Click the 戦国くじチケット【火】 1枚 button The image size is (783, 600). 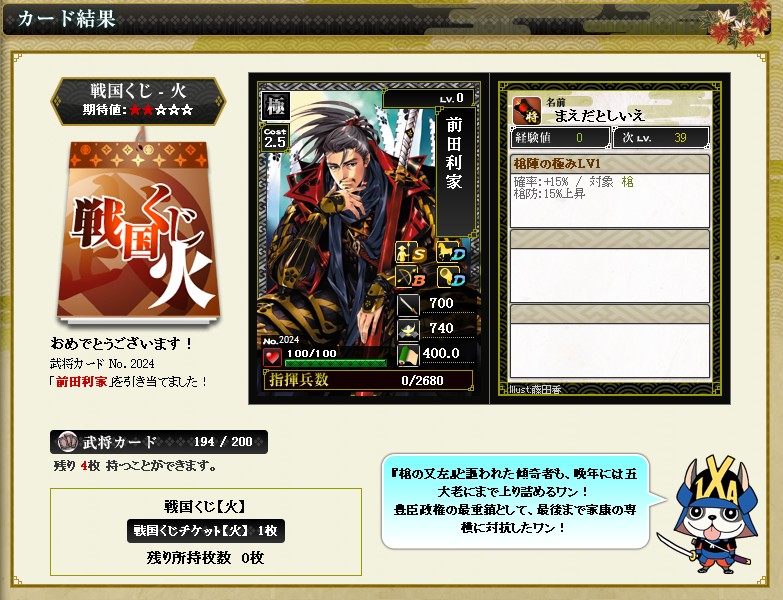206,531
